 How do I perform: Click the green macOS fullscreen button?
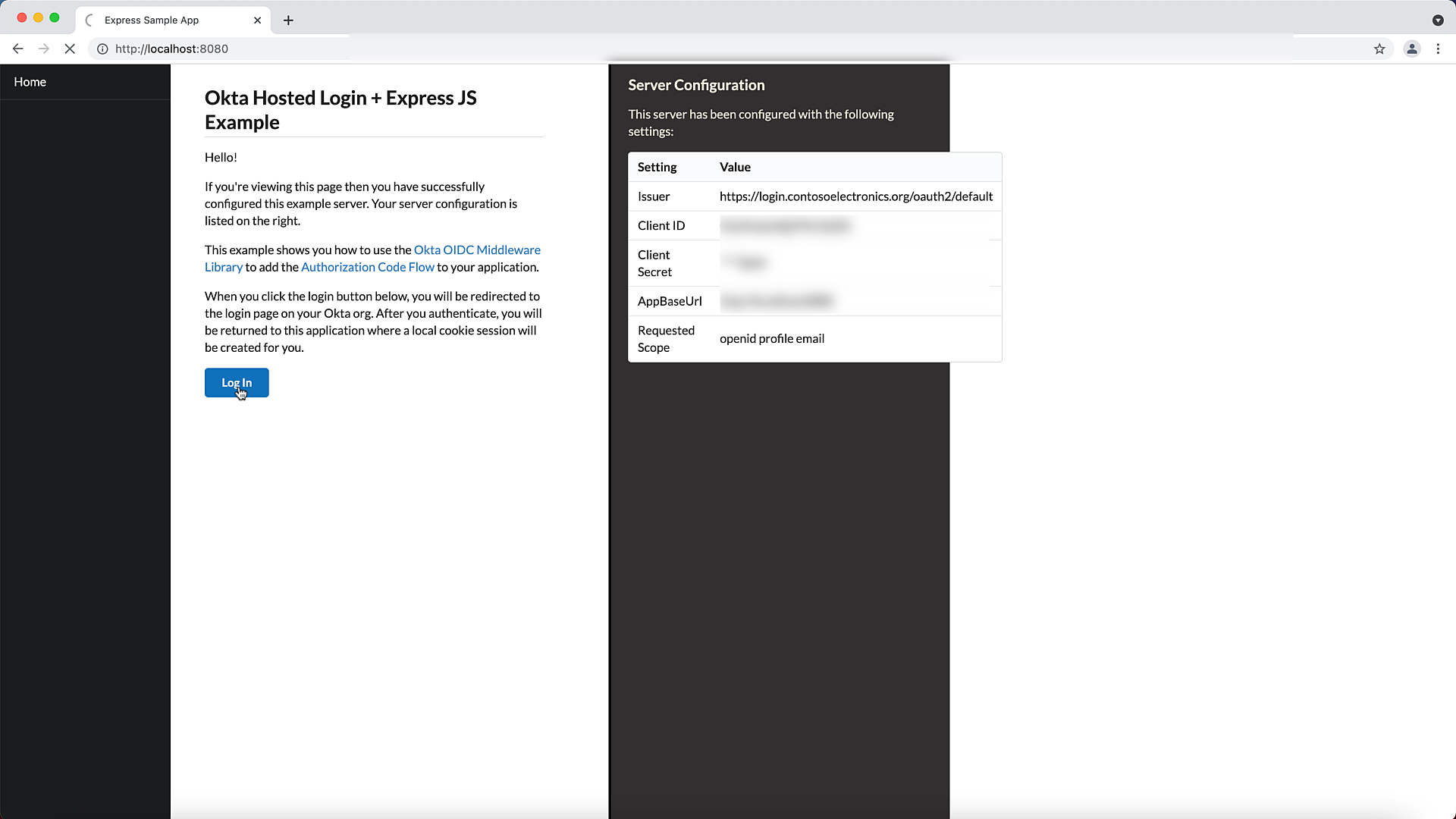point(55,17)
